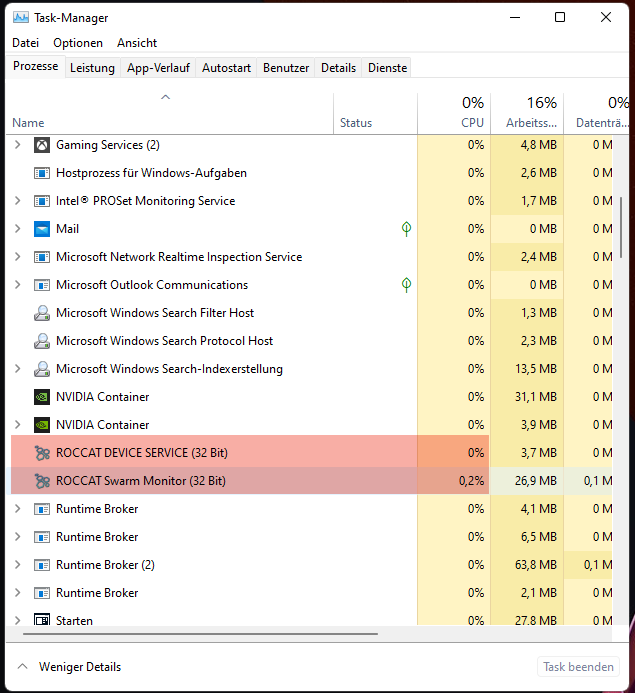Open the Datei menu
This screenshot has width=635, height=693.
coord(26,43)
